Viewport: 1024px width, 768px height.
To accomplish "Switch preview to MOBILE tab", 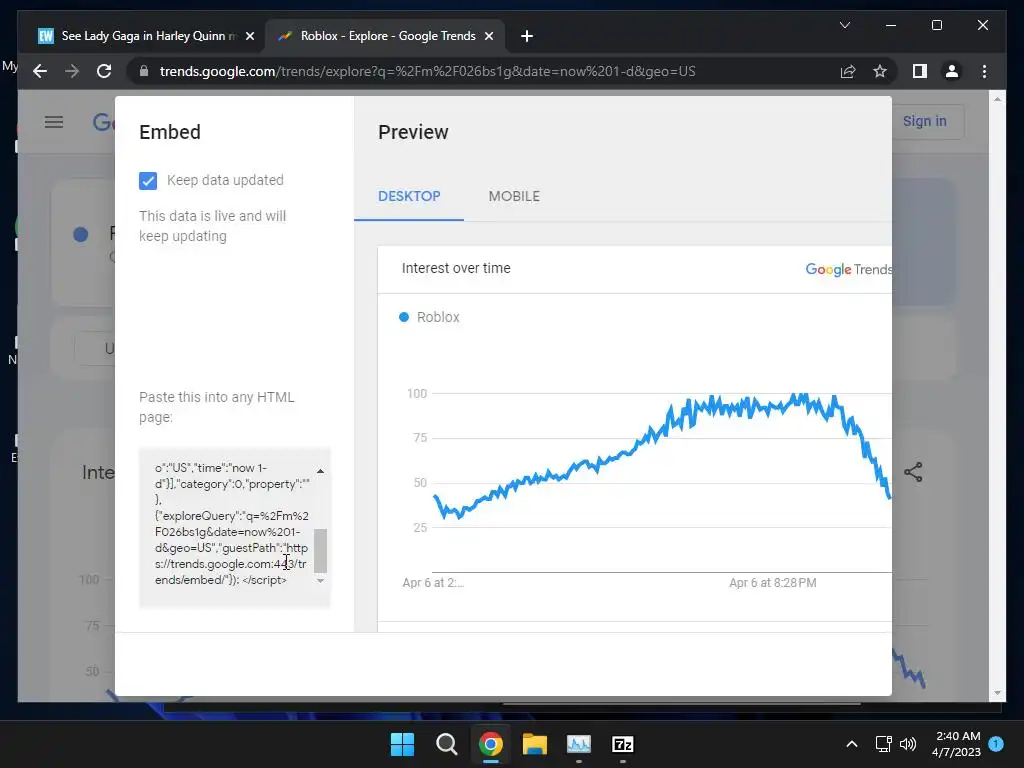I will [514, 196].
